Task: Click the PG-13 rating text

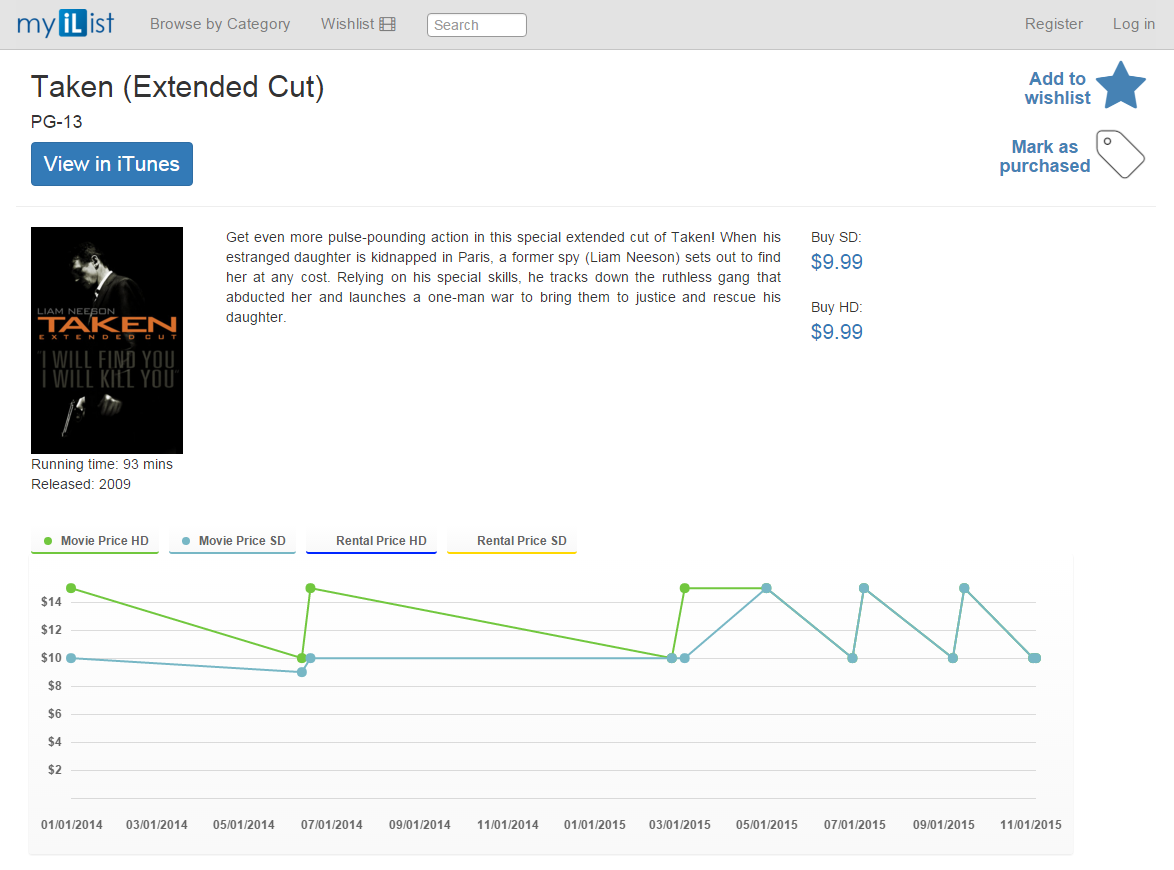Action: (56, 122)
